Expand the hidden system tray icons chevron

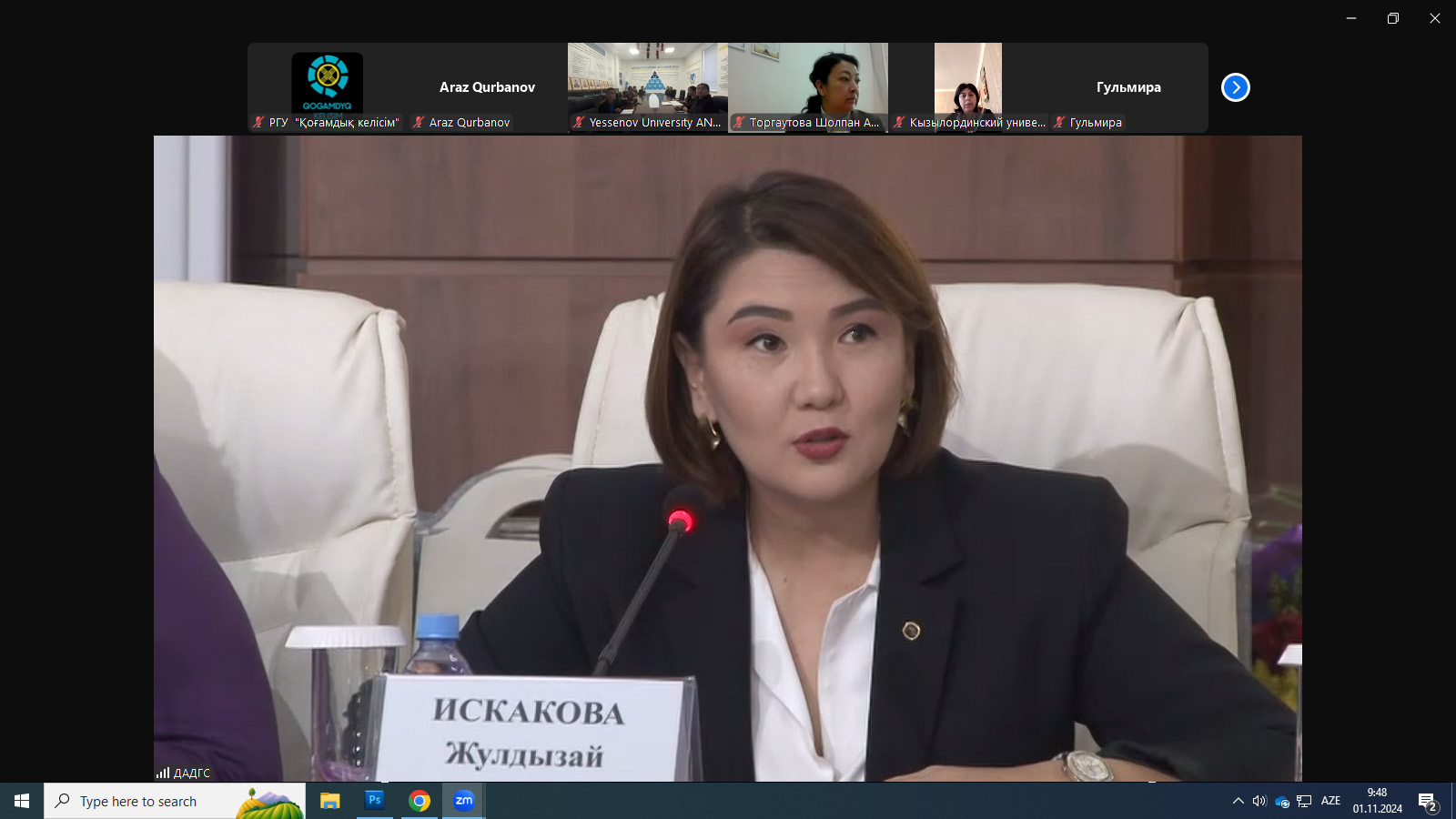tap(1238, 801)
